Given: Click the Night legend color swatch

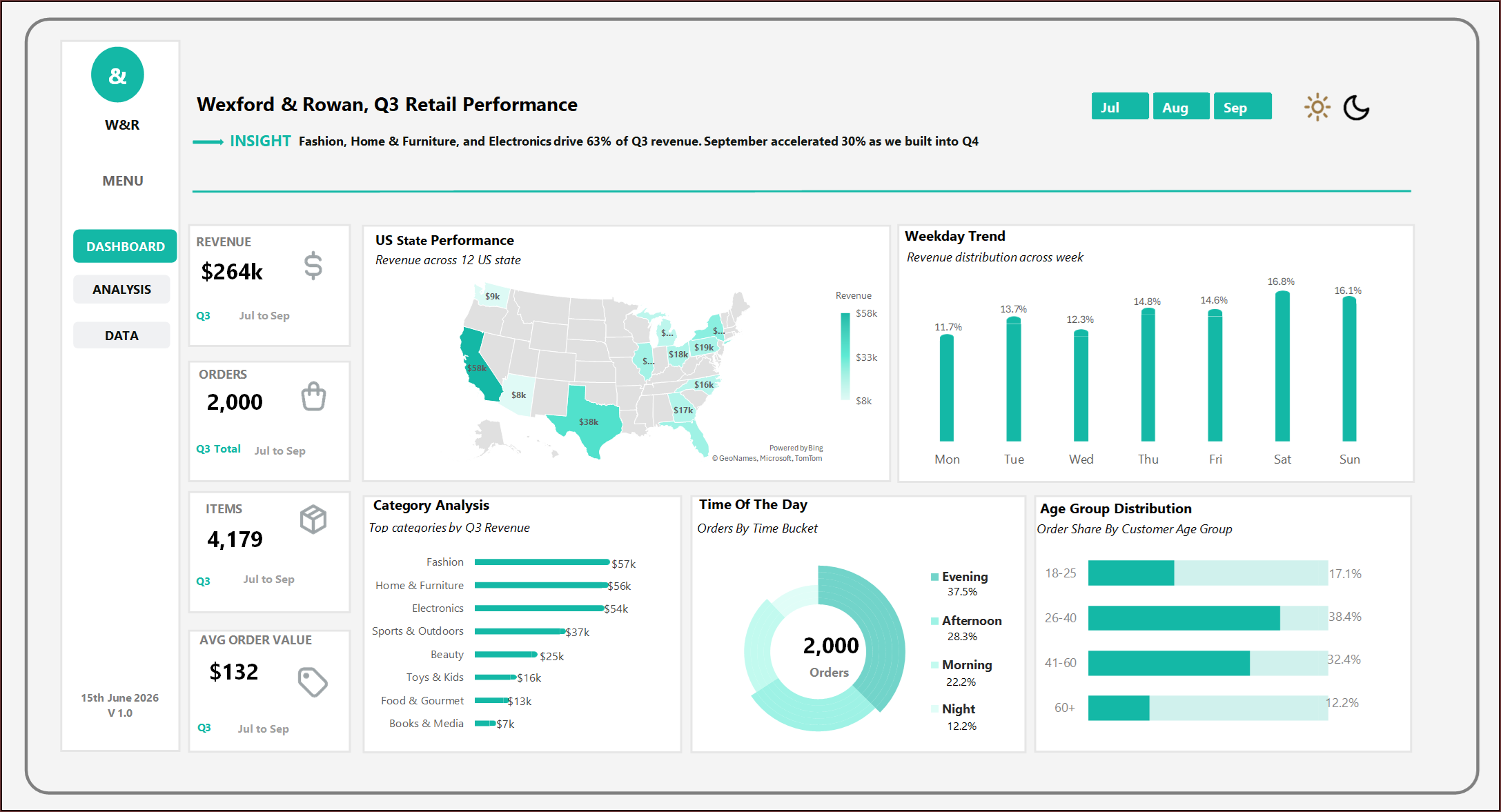Looking at the screenshot, I should [x=934, y=709].
